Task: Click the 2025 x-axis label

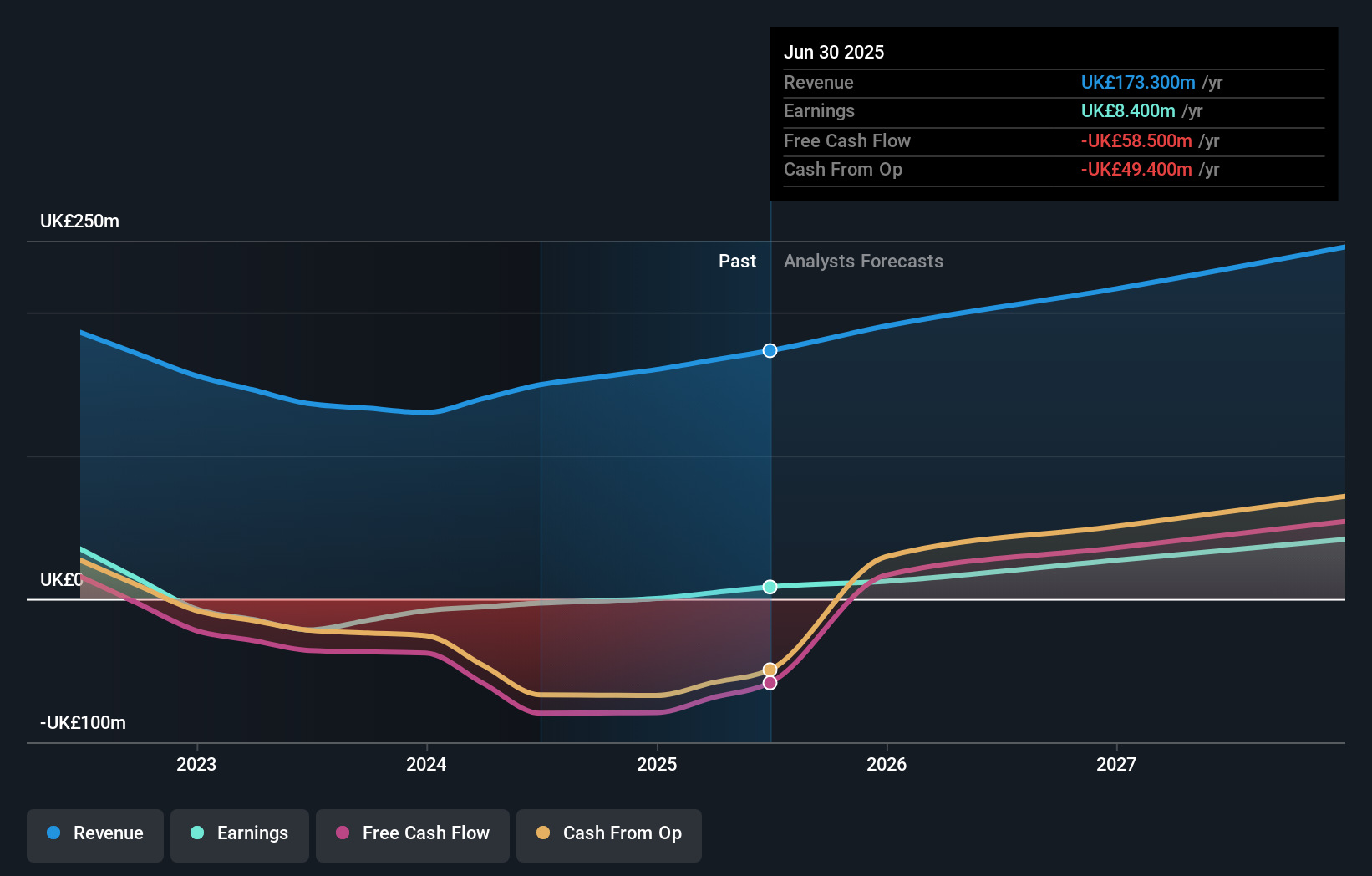Action: (657, 764)
